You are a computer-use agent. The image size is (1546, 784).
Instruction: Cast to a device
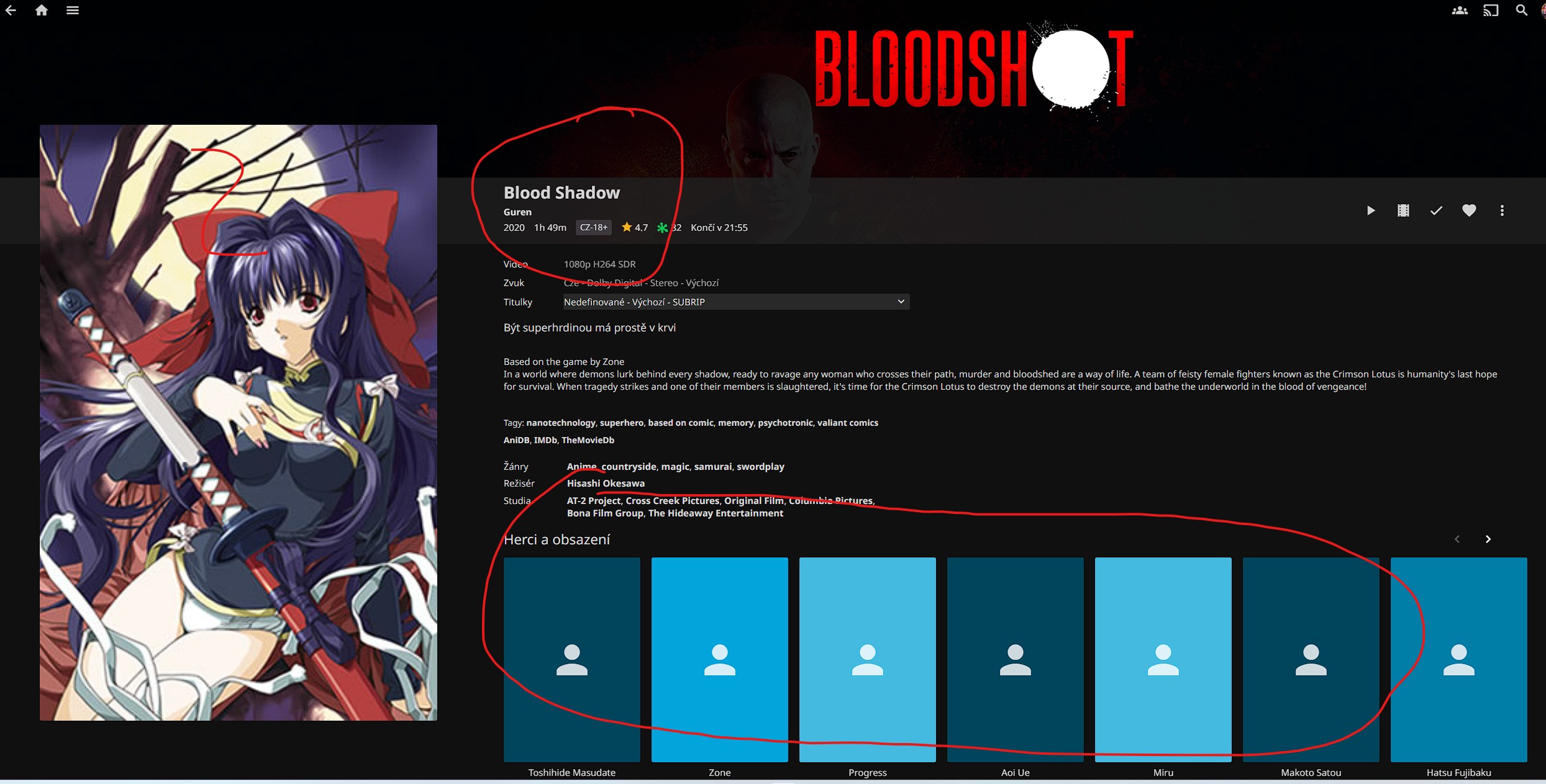1491,11
